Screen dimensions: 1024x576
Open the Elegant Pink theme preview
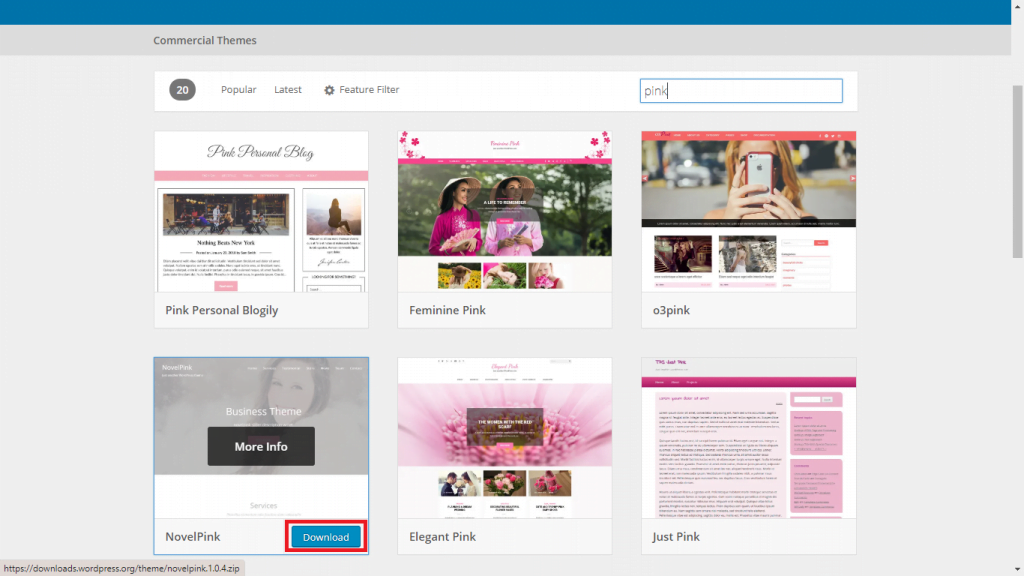tap(504, 438)
